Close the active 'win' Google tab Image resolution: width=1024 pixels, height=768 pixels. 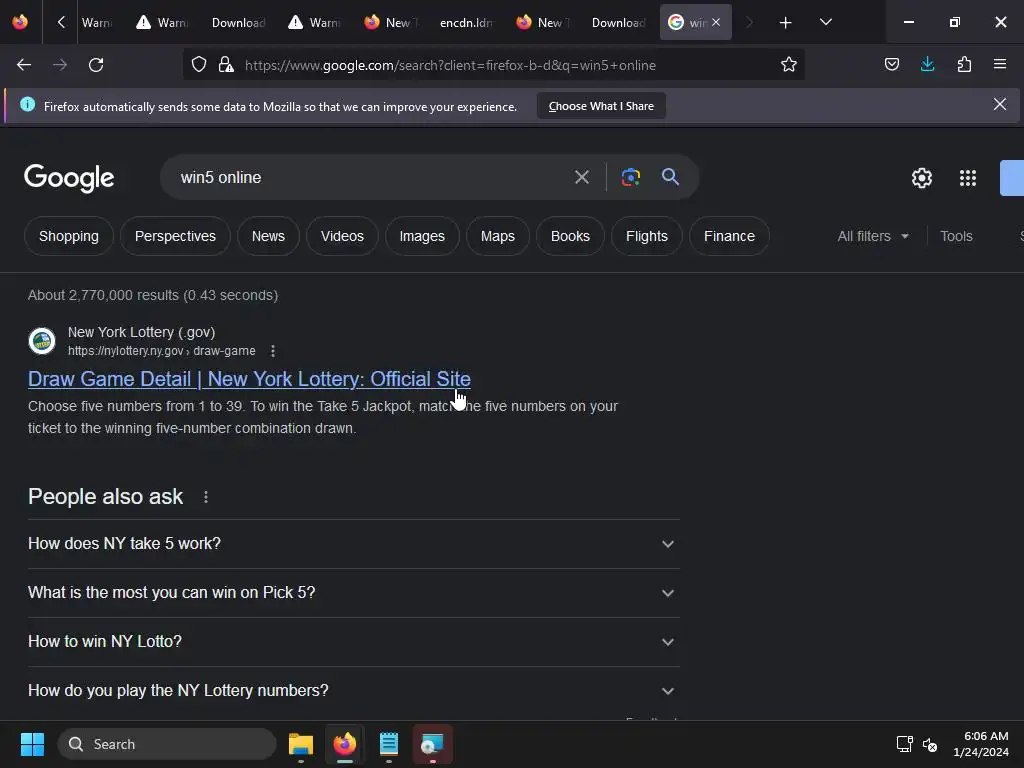(716, 22)
